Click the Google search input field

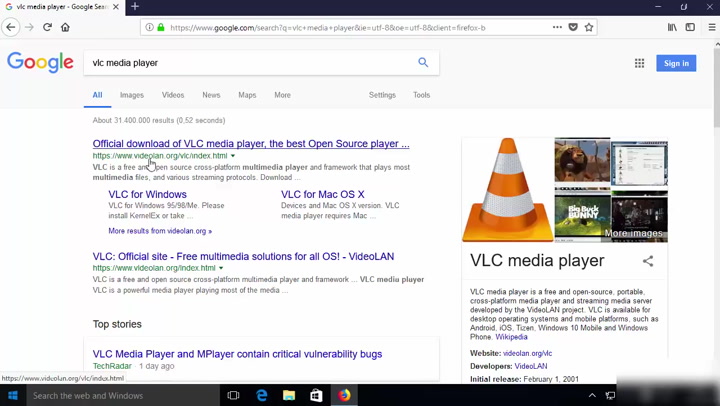pyautogui.click(x=250, y=62)
